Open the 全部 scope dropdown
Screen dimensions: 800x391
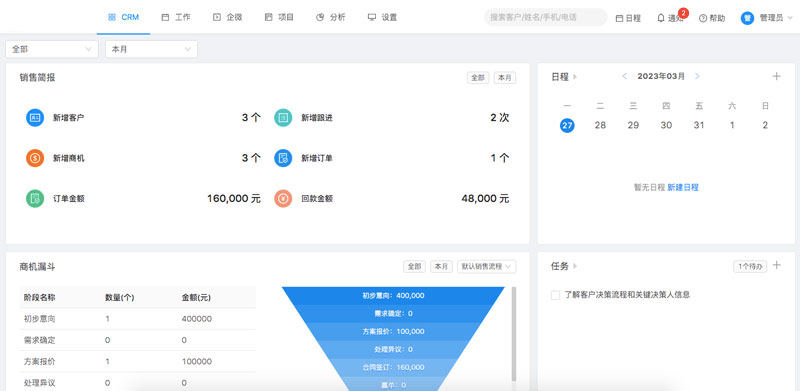pyautogui.click(x=52, y=49)
